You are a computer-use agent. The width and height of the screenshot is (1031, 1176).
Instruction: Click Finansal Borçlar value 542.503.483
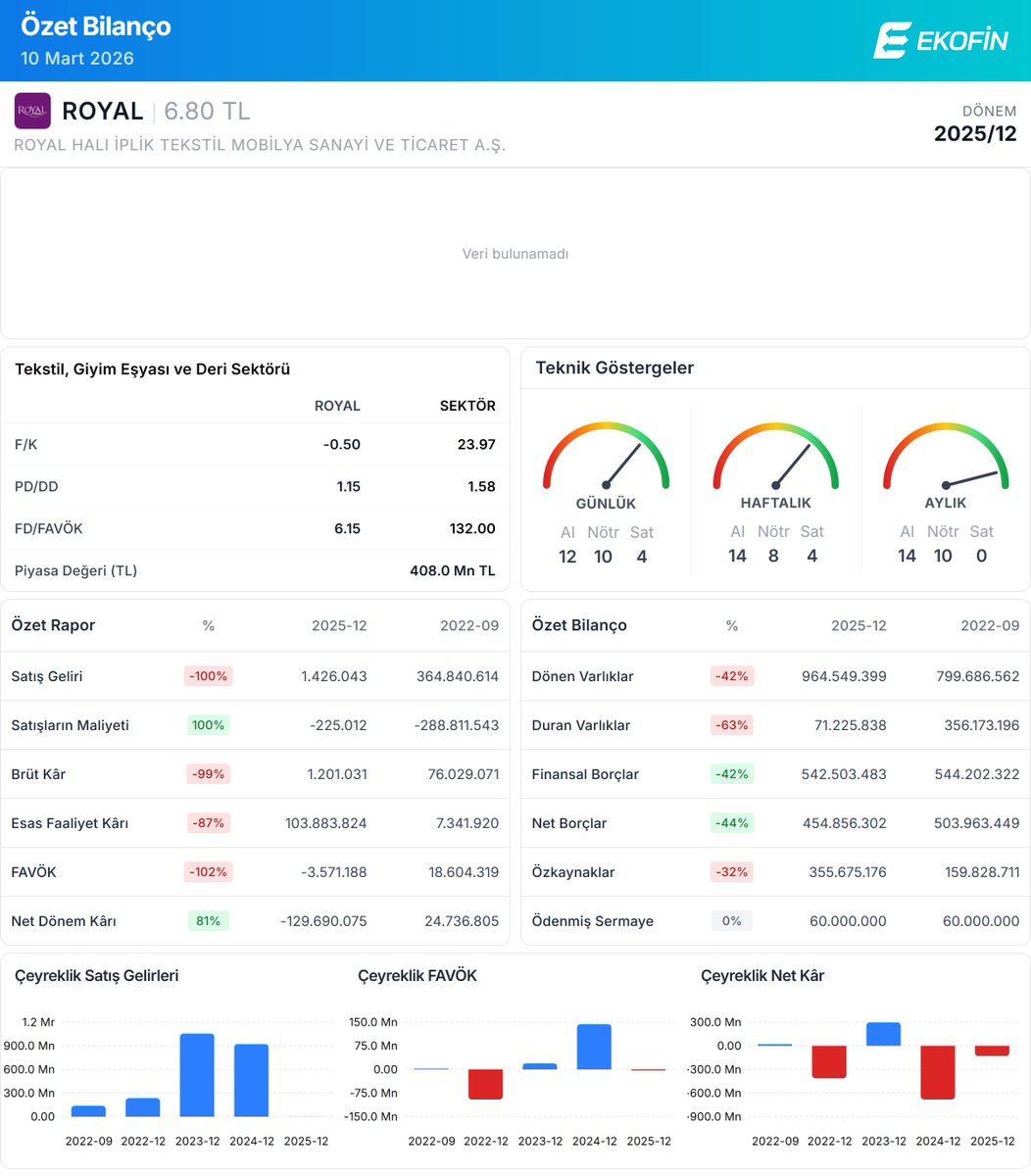tap(844, 774)
